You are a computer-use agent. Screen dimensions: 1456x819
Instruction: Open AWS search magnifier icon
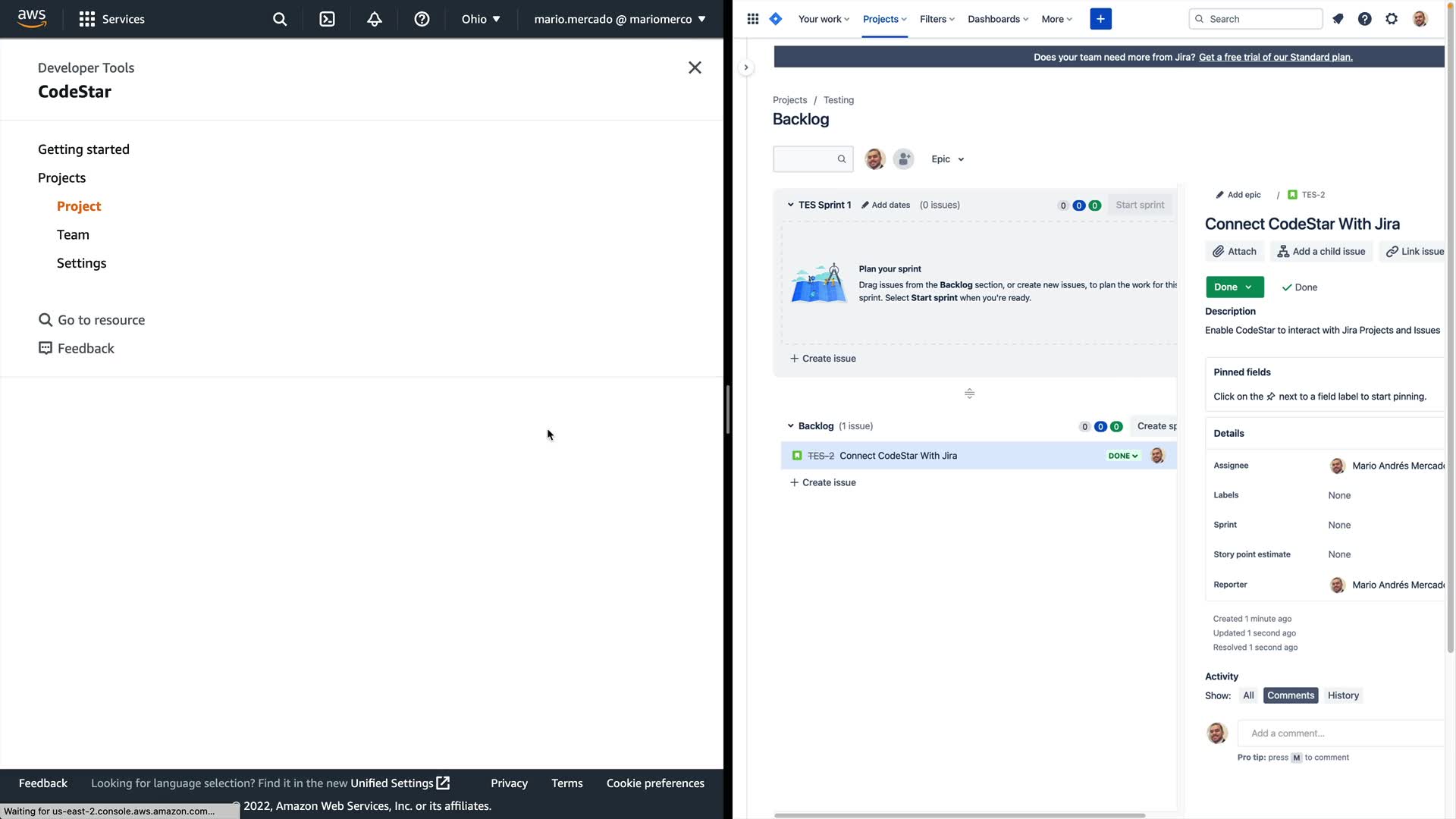pyautogui.click(x=280, y=19)
